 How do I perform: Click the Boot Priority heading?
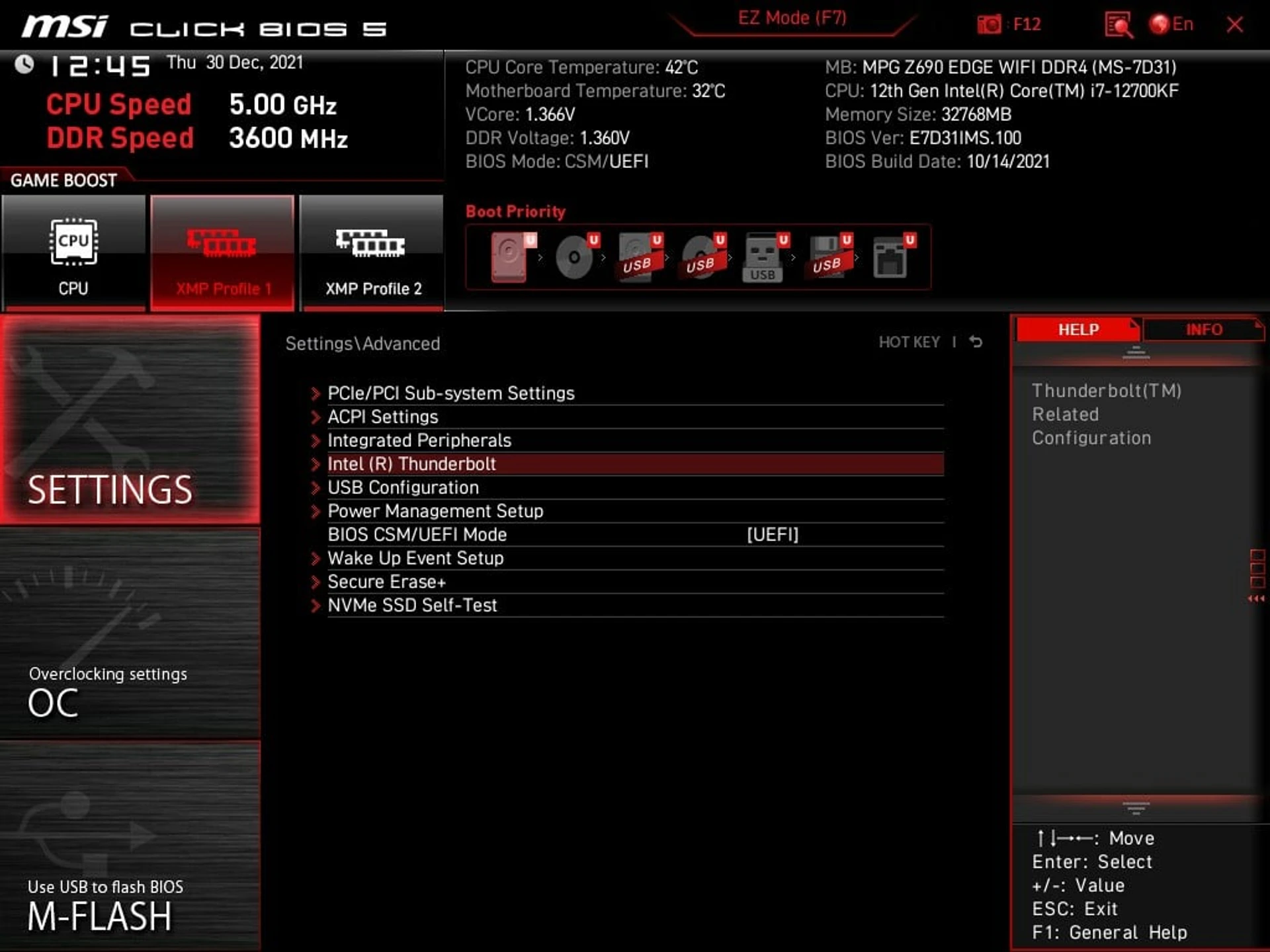(515, 212)
